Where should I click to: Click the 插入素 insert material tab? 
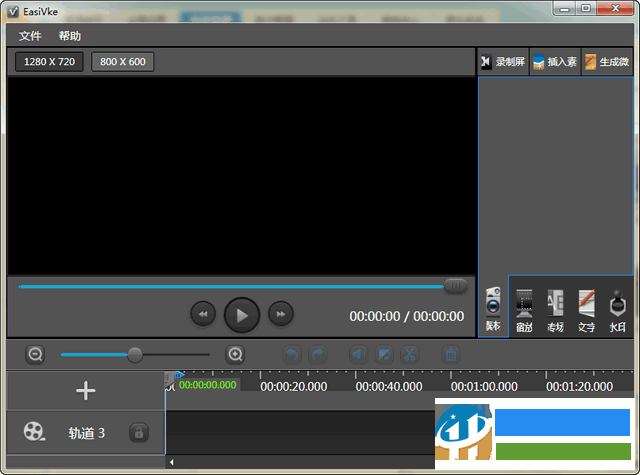click(x=555, y=62)
